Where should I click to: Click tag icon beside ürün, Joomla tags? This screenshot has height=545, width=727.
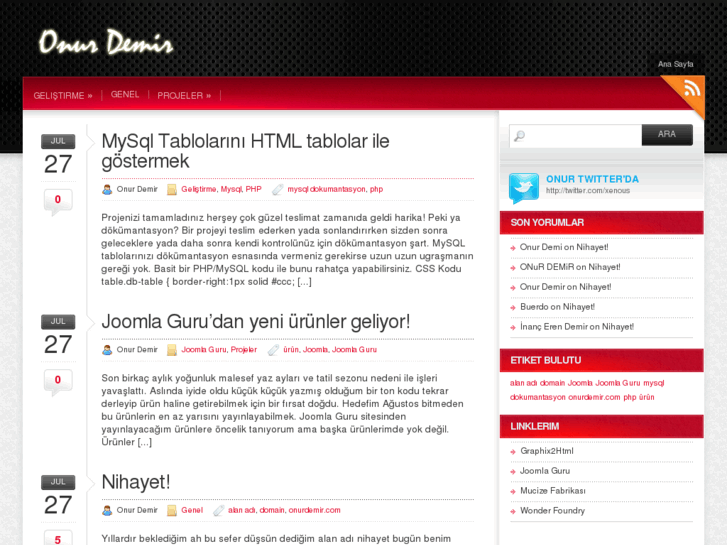pyautogui.click(x=274, y=350)
